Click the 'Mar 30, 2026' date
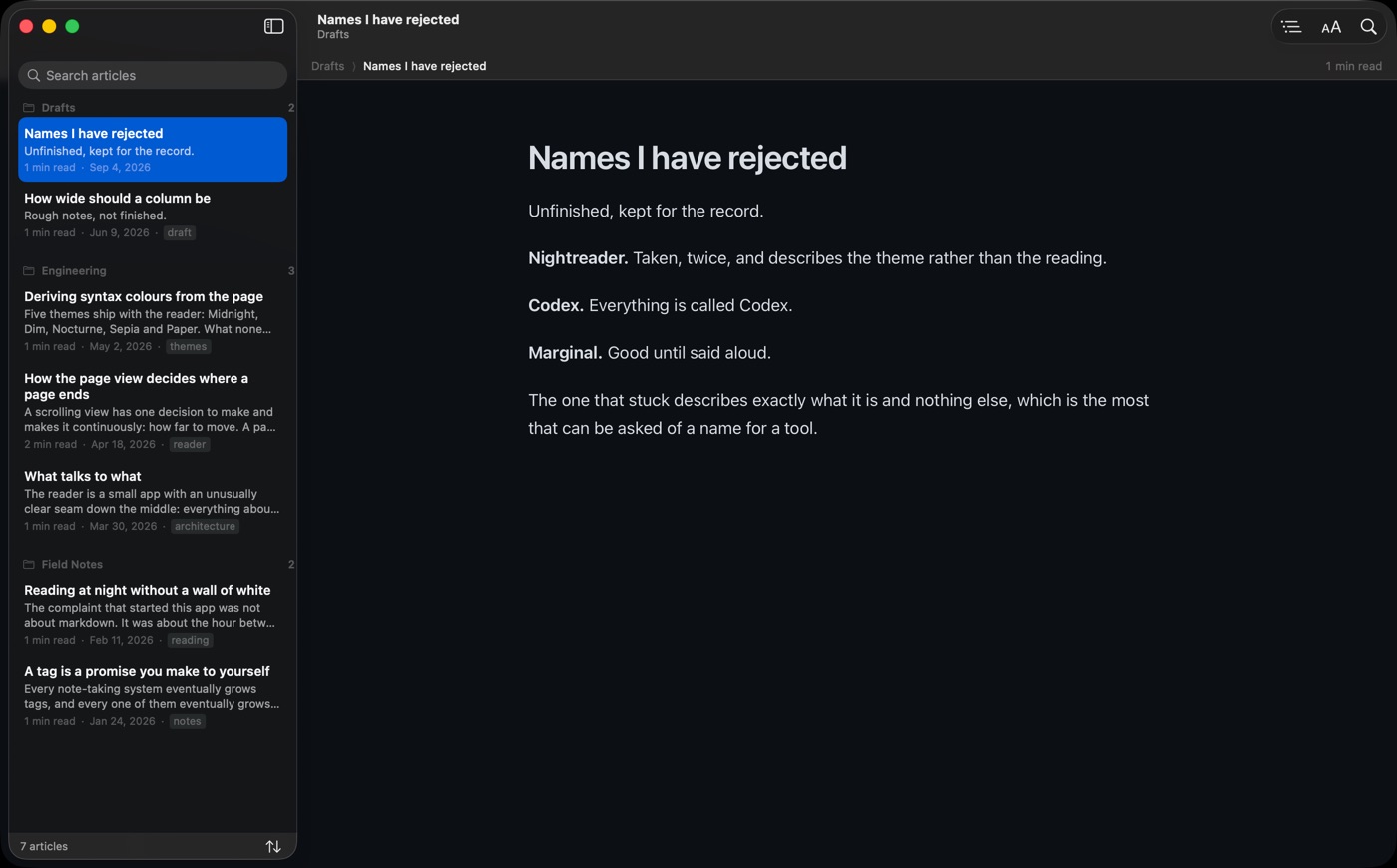The image size is (1397, 868). 123,526
